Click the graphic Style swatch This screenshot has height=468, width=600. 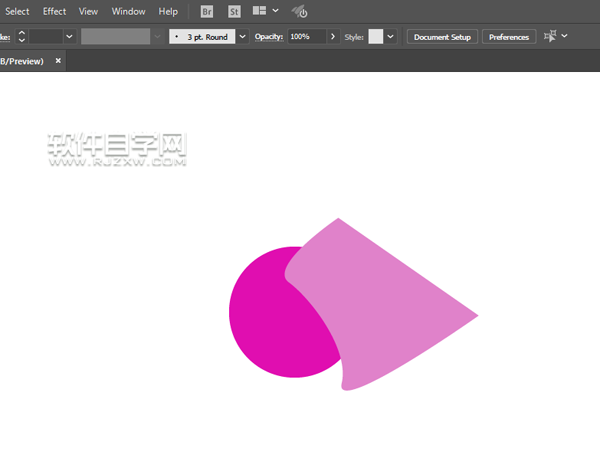(x=375, y=36)
